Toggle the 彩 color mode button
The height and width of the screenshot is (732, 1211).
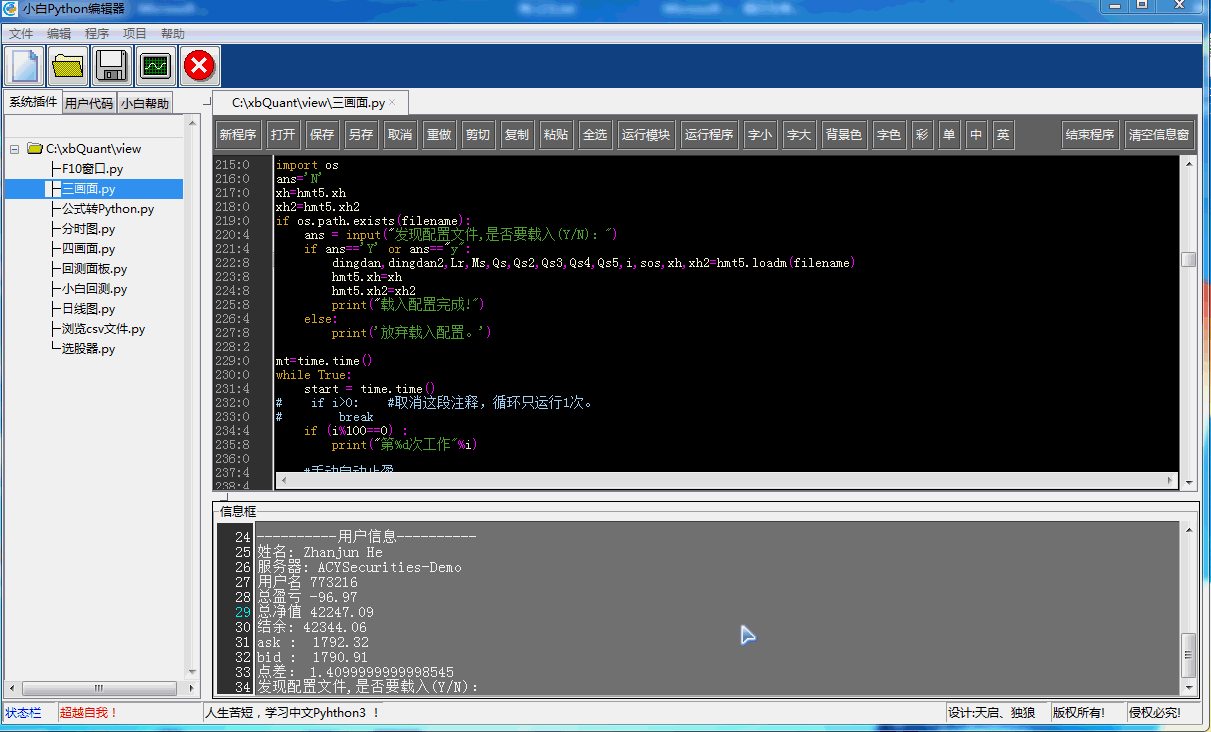pyautogui.click(x=922, y=135)
